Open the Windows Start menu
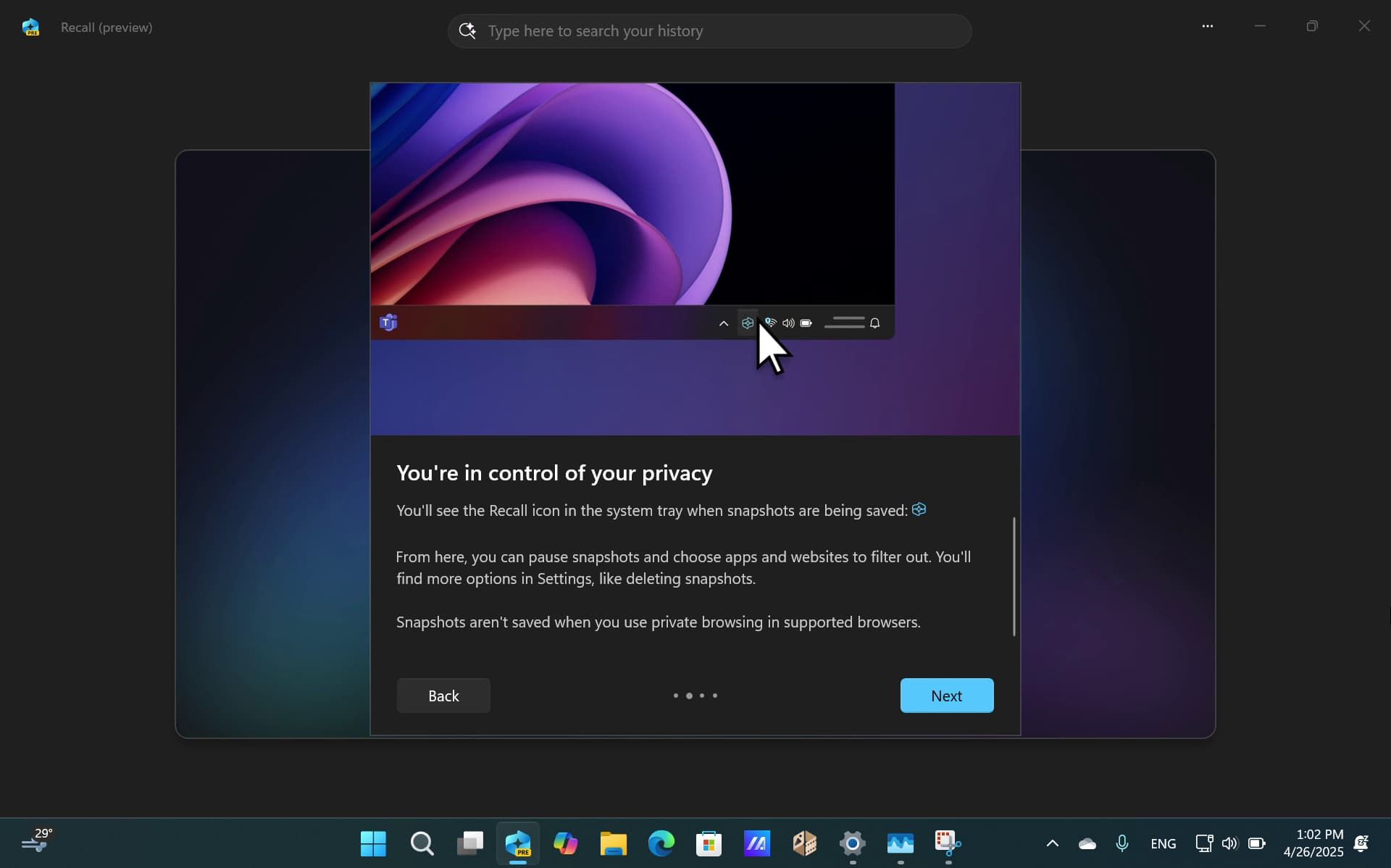The height and width of the screenshot is (868, 1391). 373,843
